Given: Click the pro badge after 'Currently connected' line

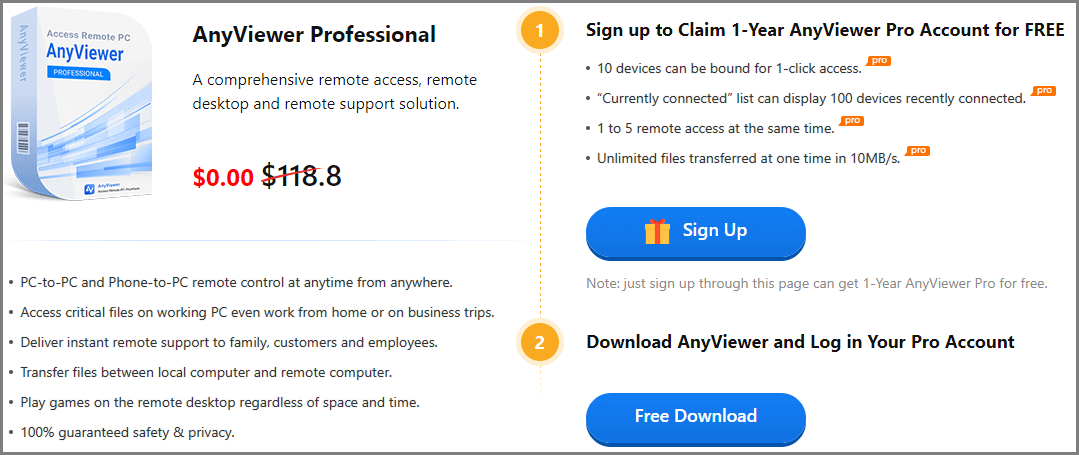Looking at the screenshot, I should [x=1043, y=91].
